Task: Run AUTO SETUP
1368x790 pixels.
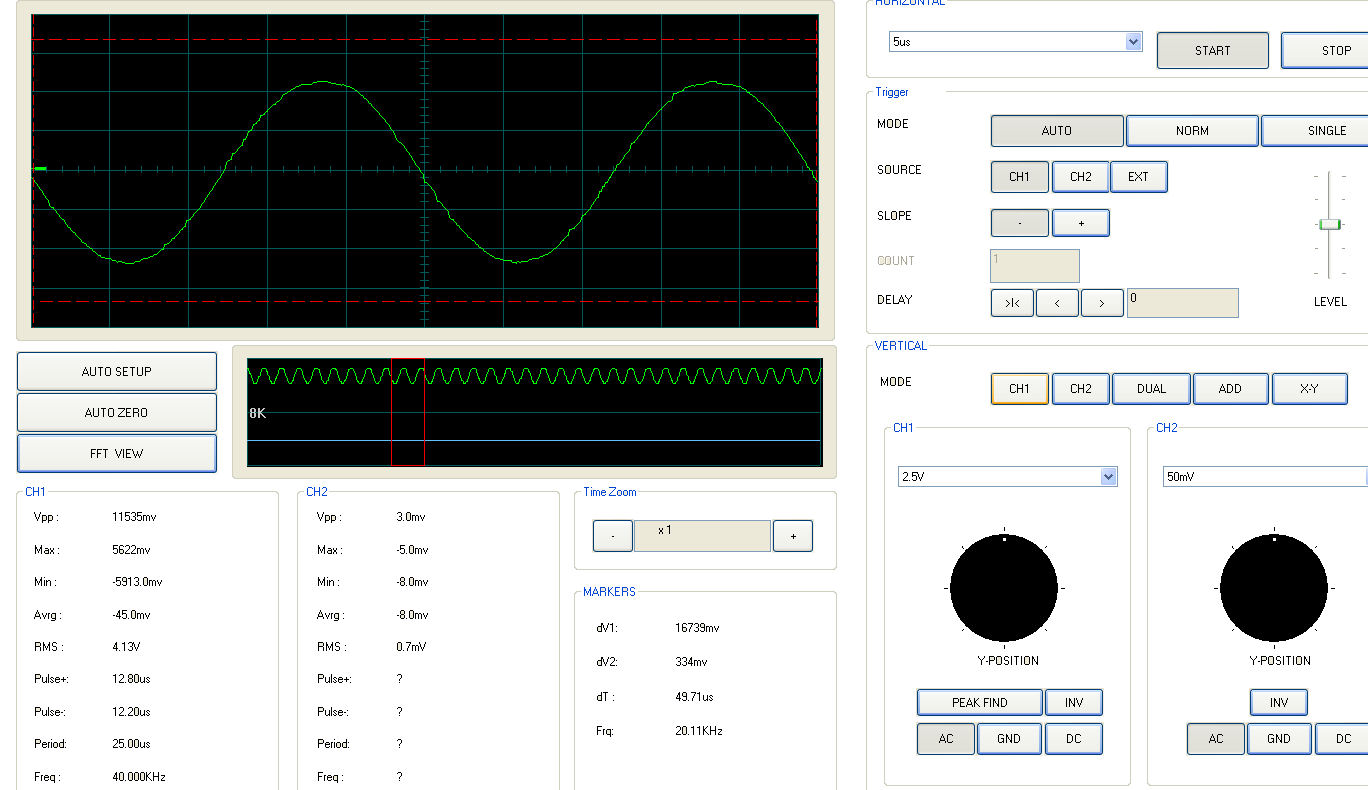Action: (117, 372)
